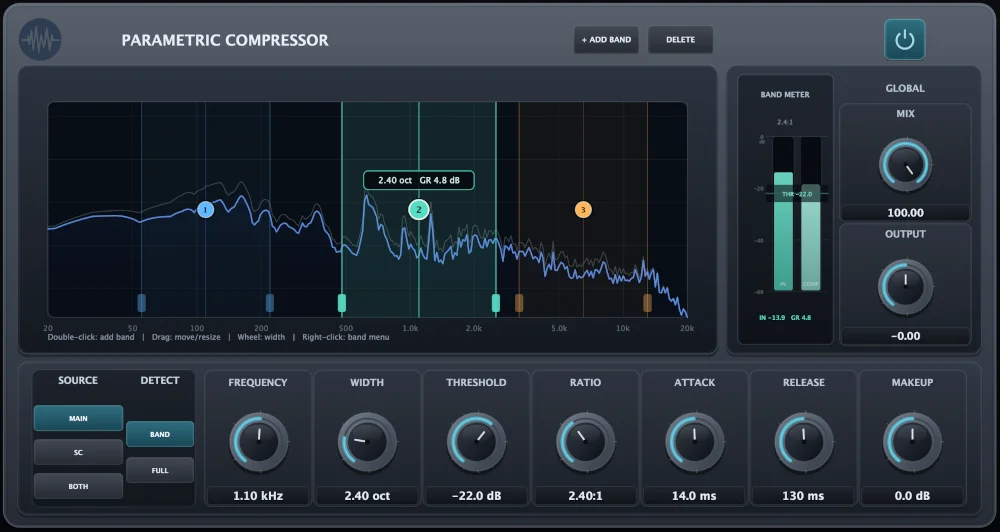Set detect mode to FULL
The width and height of the screenshot is (1000, 532).
tap(159, 470)
